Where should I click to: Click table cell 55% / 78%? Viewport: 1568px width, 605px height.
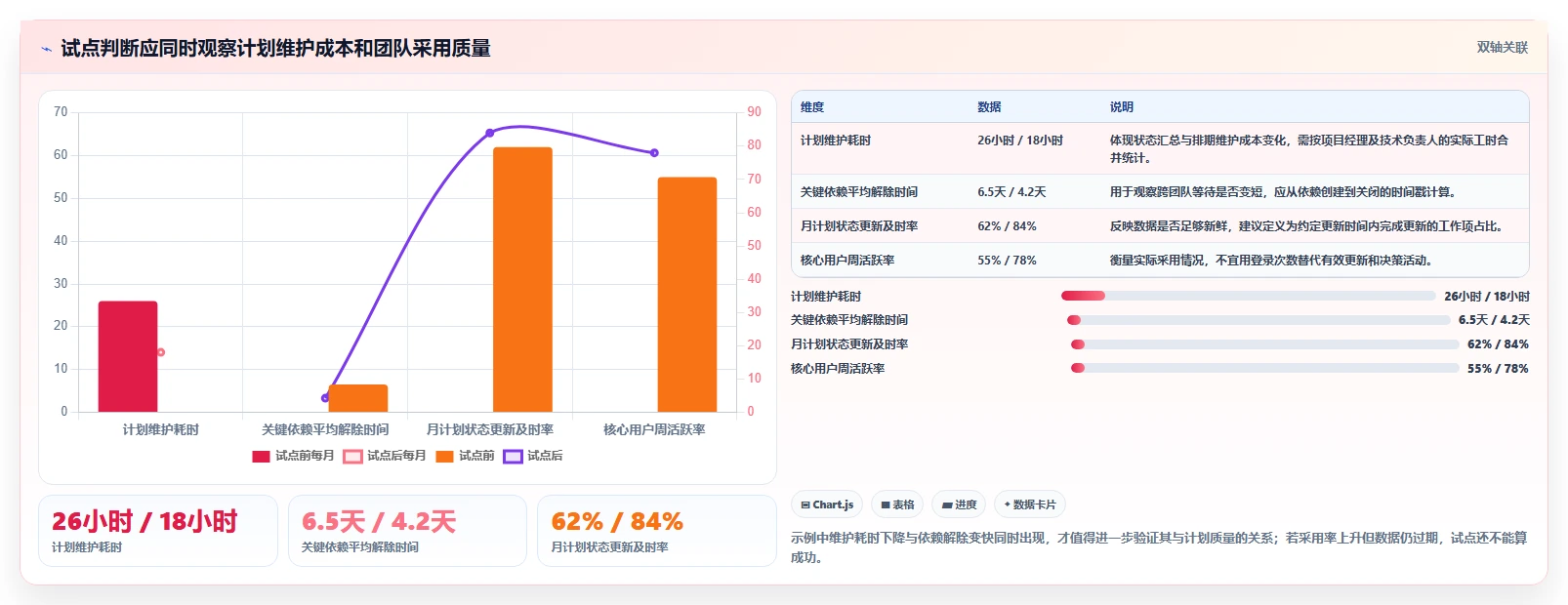1007,261
